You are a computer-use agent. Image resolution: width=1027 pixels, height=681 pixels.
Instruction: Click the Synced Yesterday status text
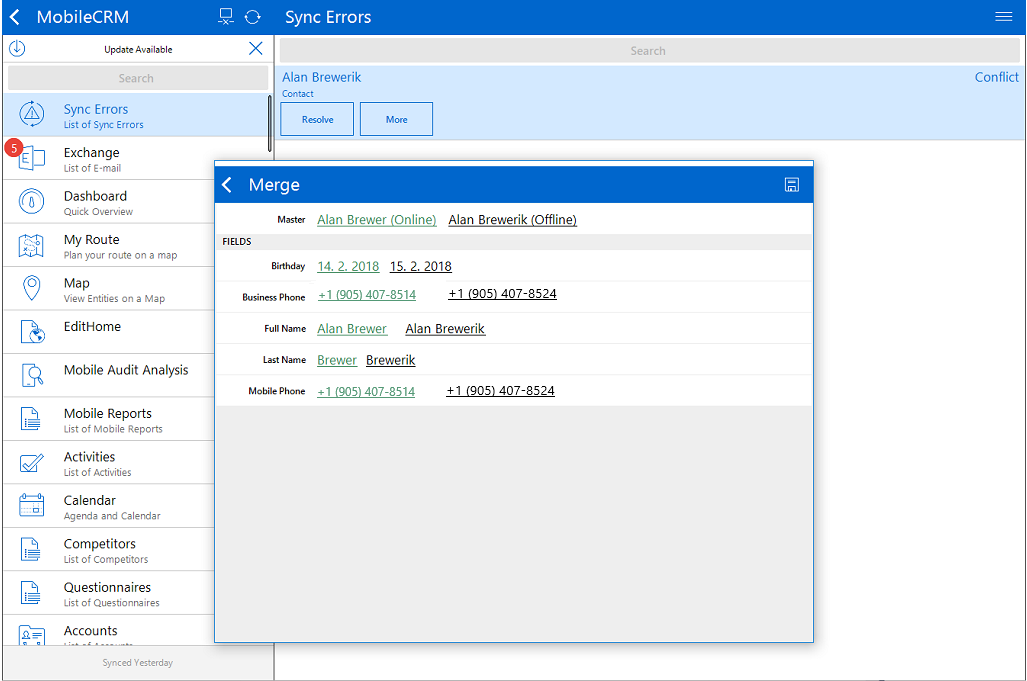(138, 663)
